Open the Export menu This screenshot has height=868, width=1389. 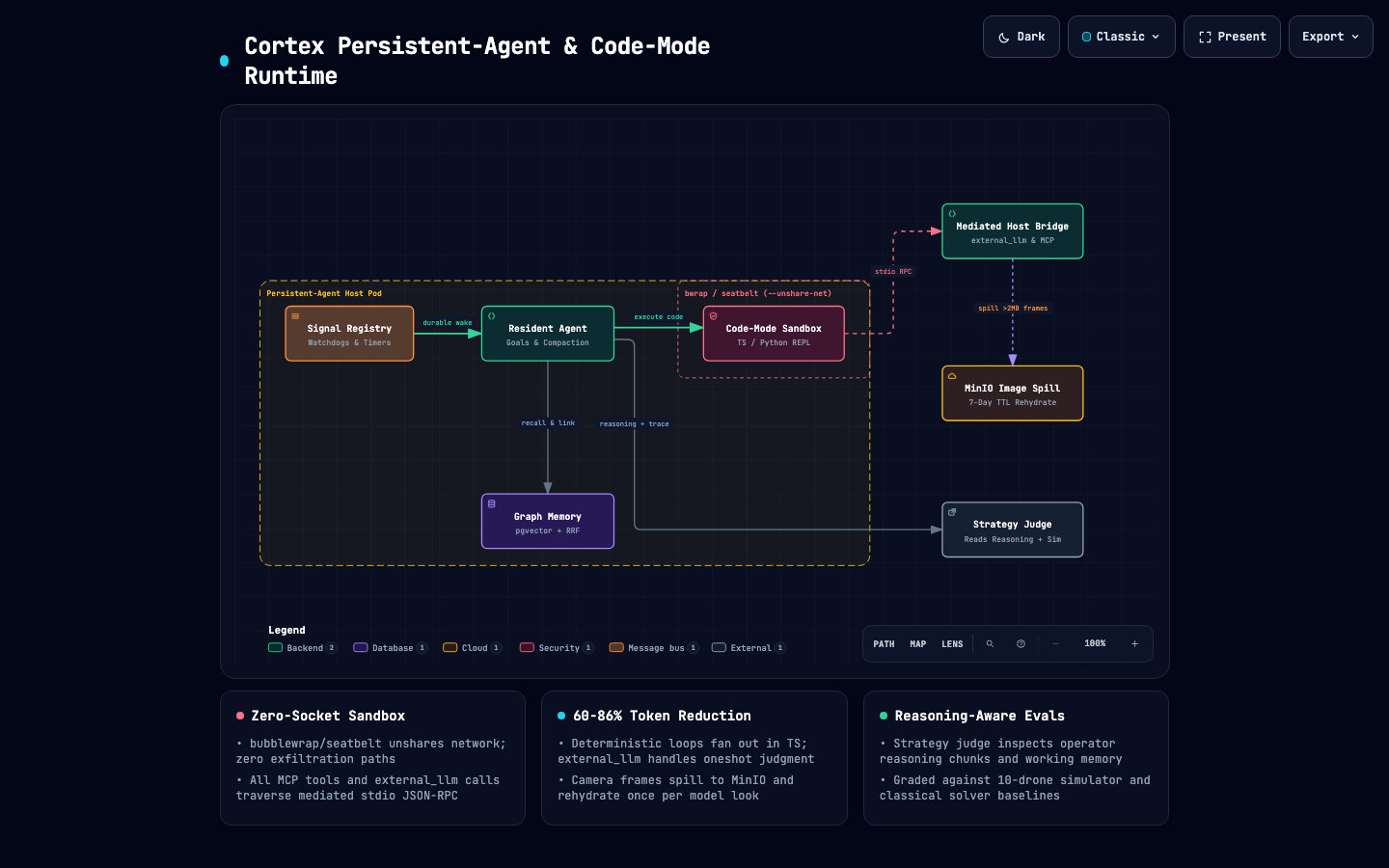(x=1330, y=37)
